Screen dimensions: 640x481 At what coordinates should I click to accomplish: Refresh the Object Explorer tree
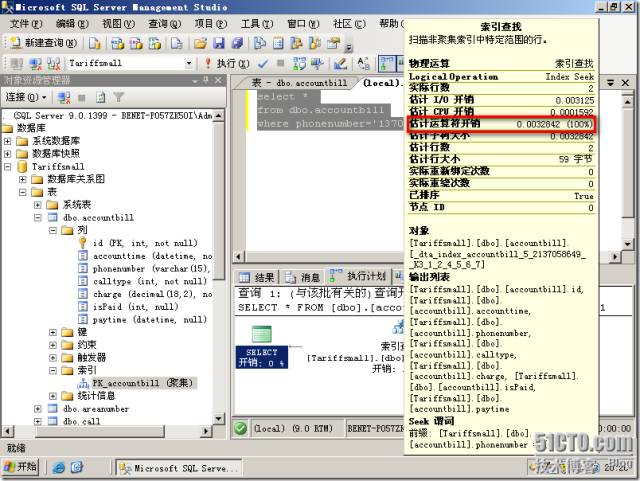[100, 97]
